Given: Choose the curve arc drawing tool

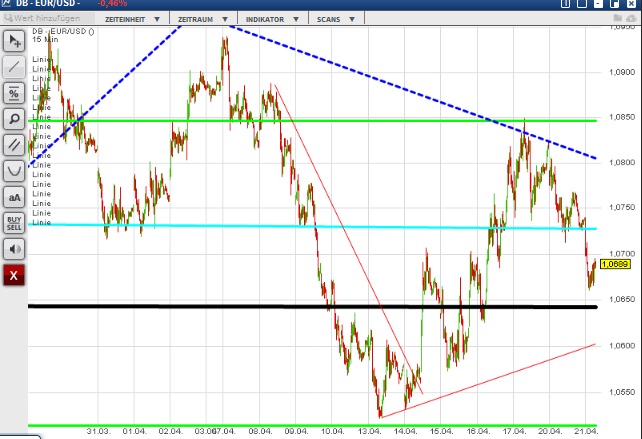Looking at the screenshot, I should tap(14, 171).
